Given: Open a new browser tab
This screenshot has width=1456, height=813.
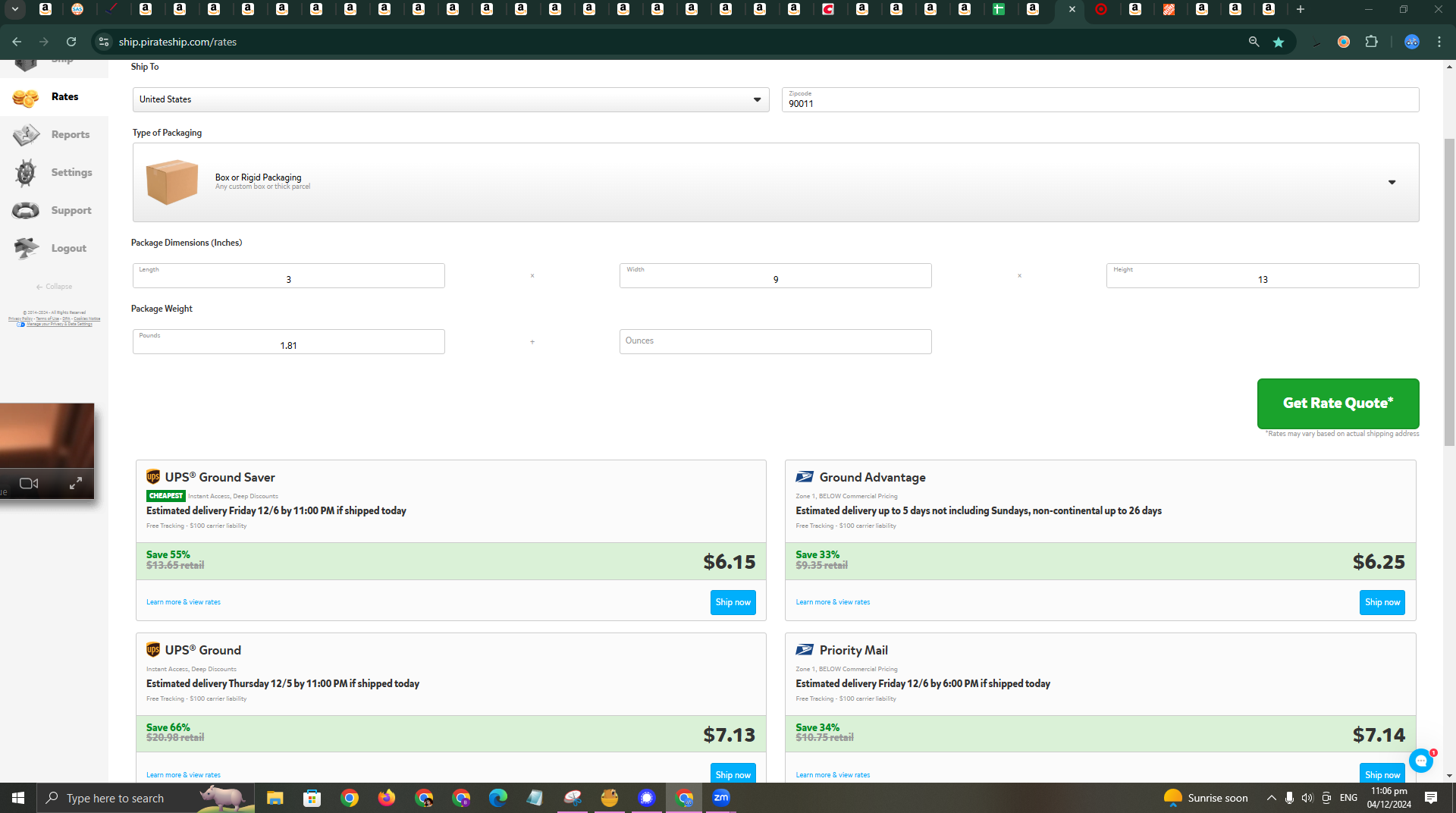Looking at the screenshot, I should 1301,9.
